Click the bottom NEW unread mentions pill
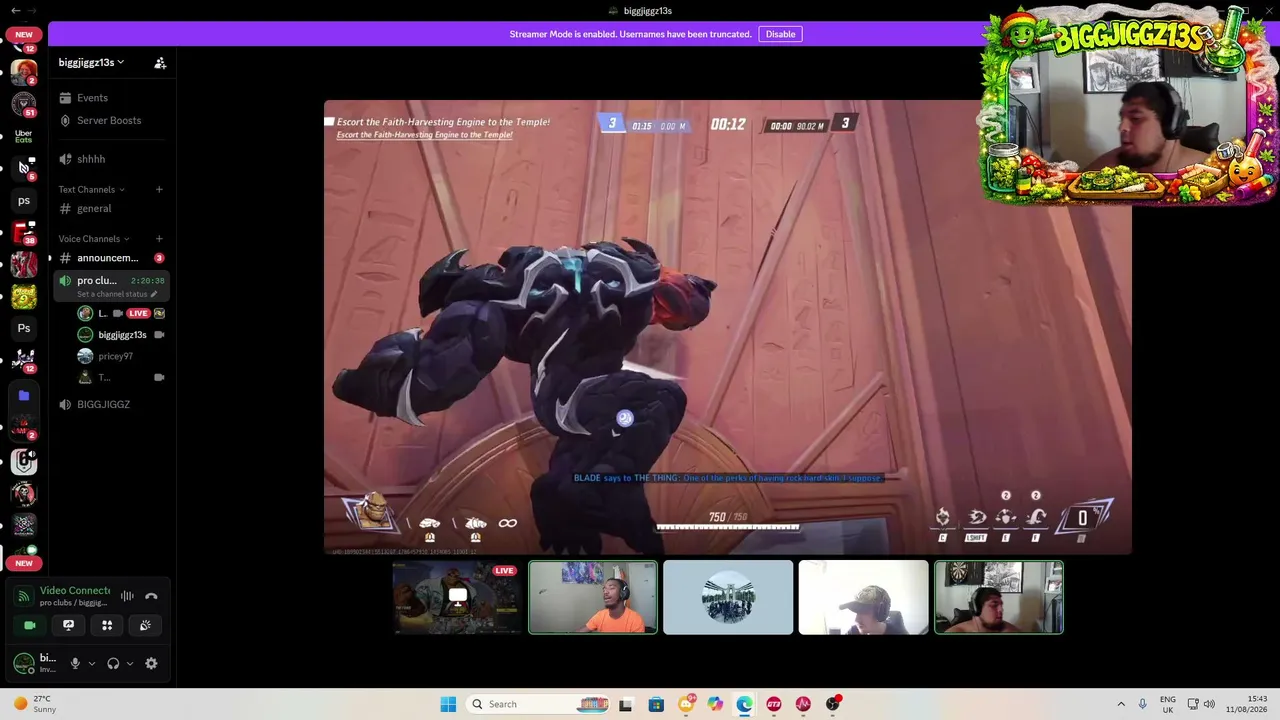This screenshot has width=1280, height=720. pyautogui.click(x=23, y=563)
